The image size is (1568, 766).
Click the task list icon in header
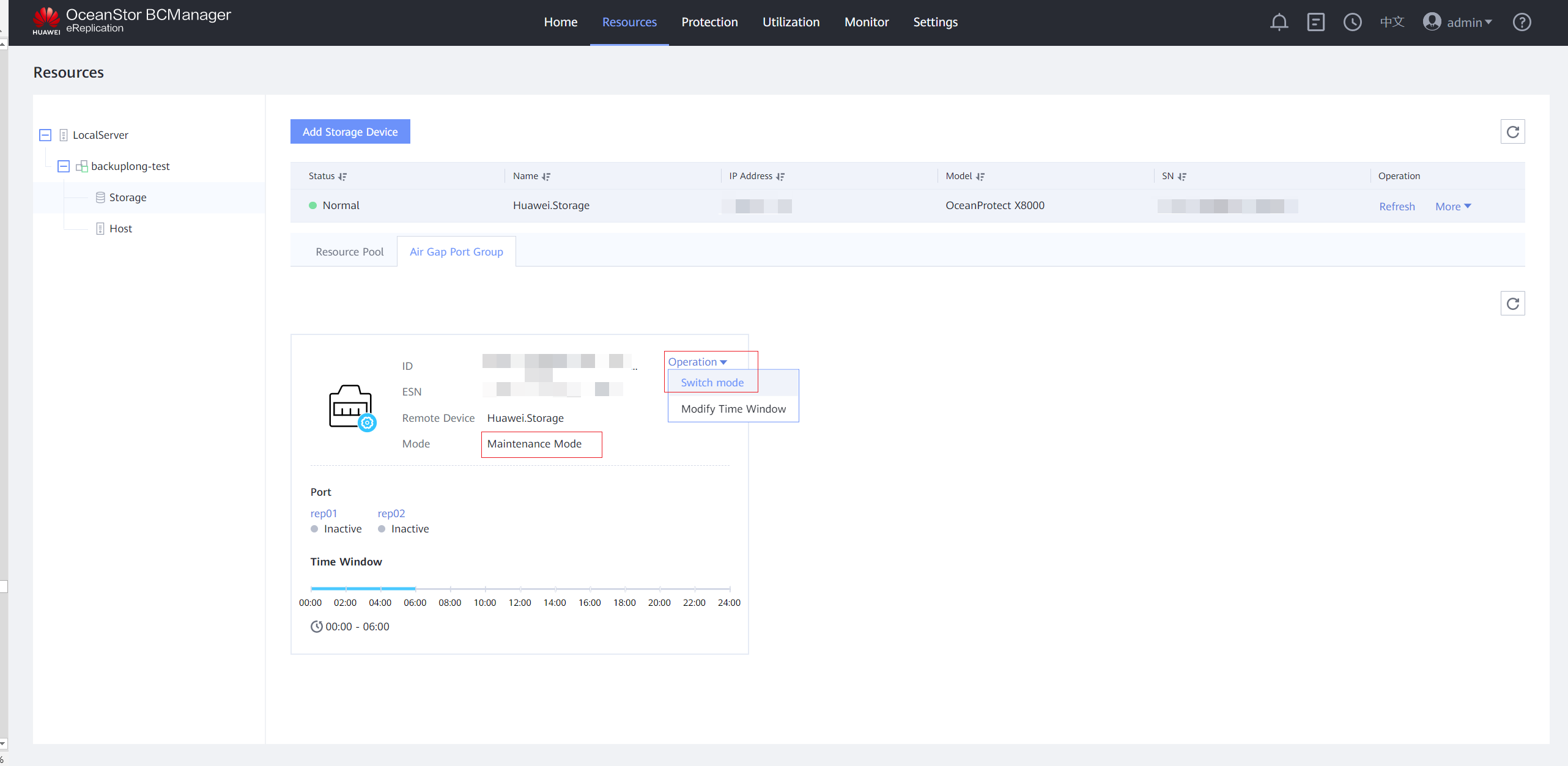[1315, 23]
